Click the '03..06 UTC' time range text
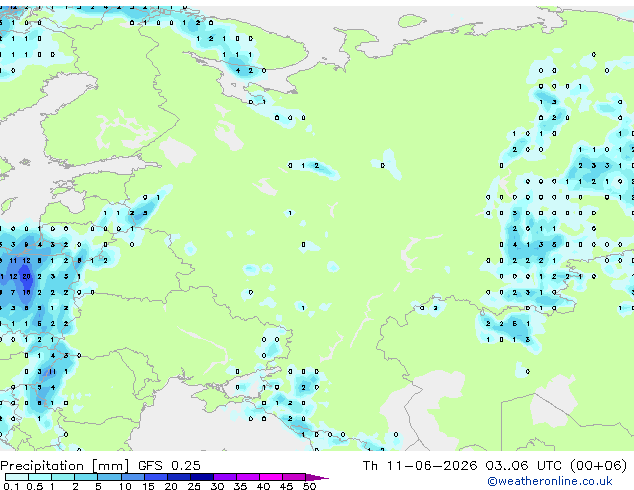The image size is (634, 490). click(524, 465)
